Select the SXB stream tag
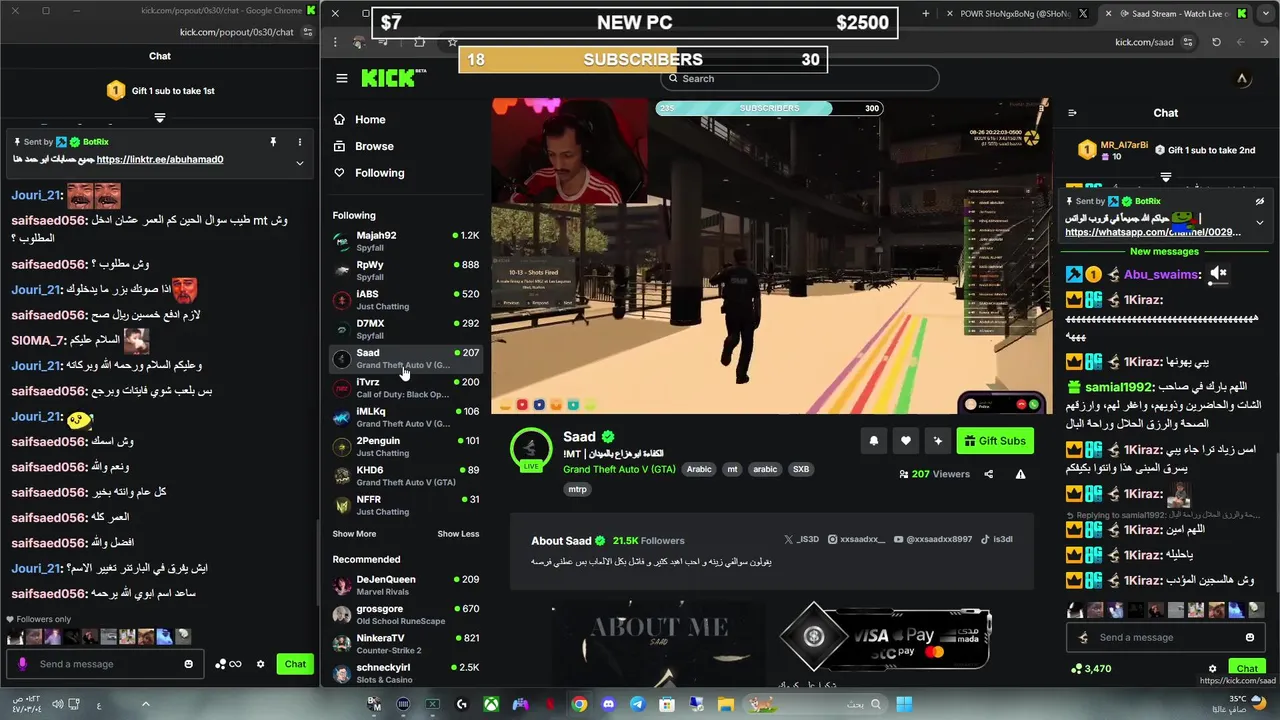 (801, 469)
